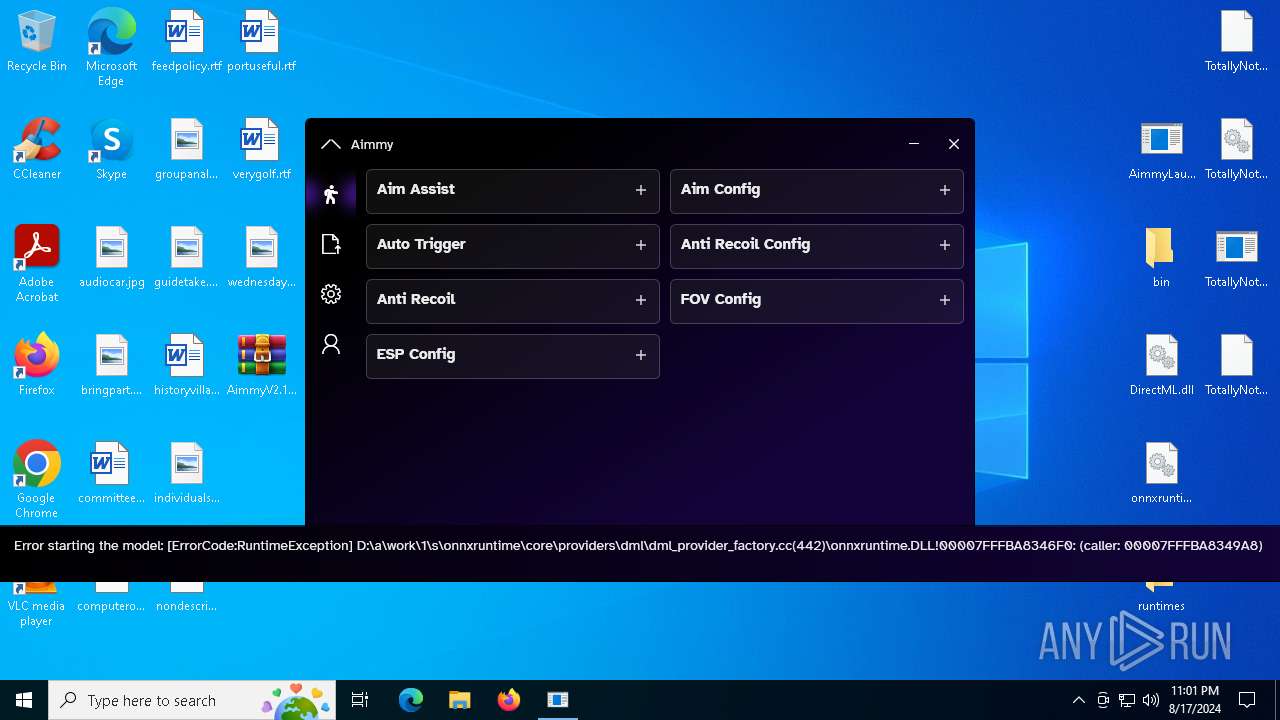Open the Credits person icon in Aimmy sidebar

pos(331,345)
